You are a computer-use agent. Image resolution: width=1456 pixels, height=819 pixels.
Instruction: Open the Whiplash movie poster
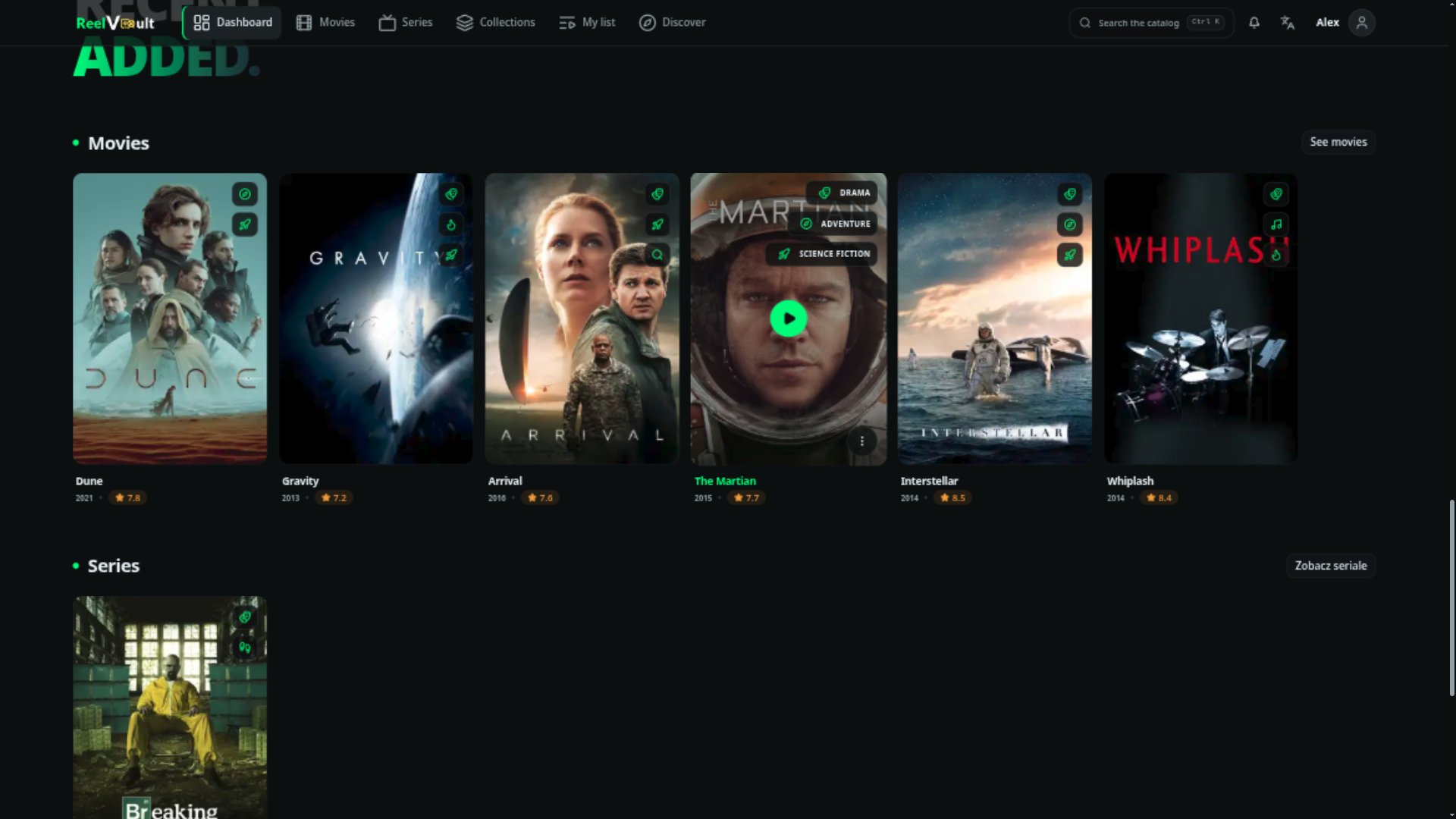[x=1201, y=318]
